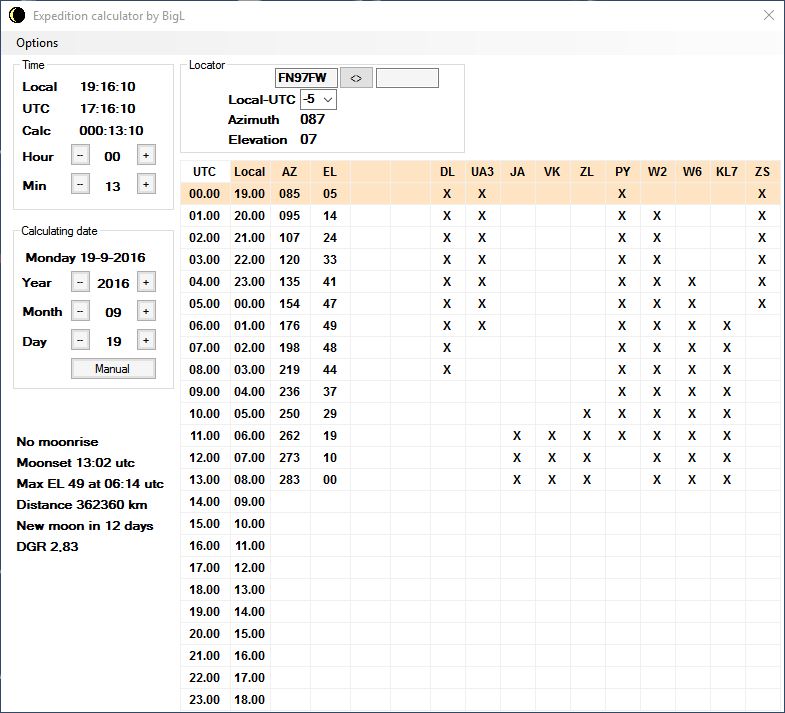This screenshot has height=713, width=785.
Task: Increment the Year with plus button
Action: click(146, 282)
